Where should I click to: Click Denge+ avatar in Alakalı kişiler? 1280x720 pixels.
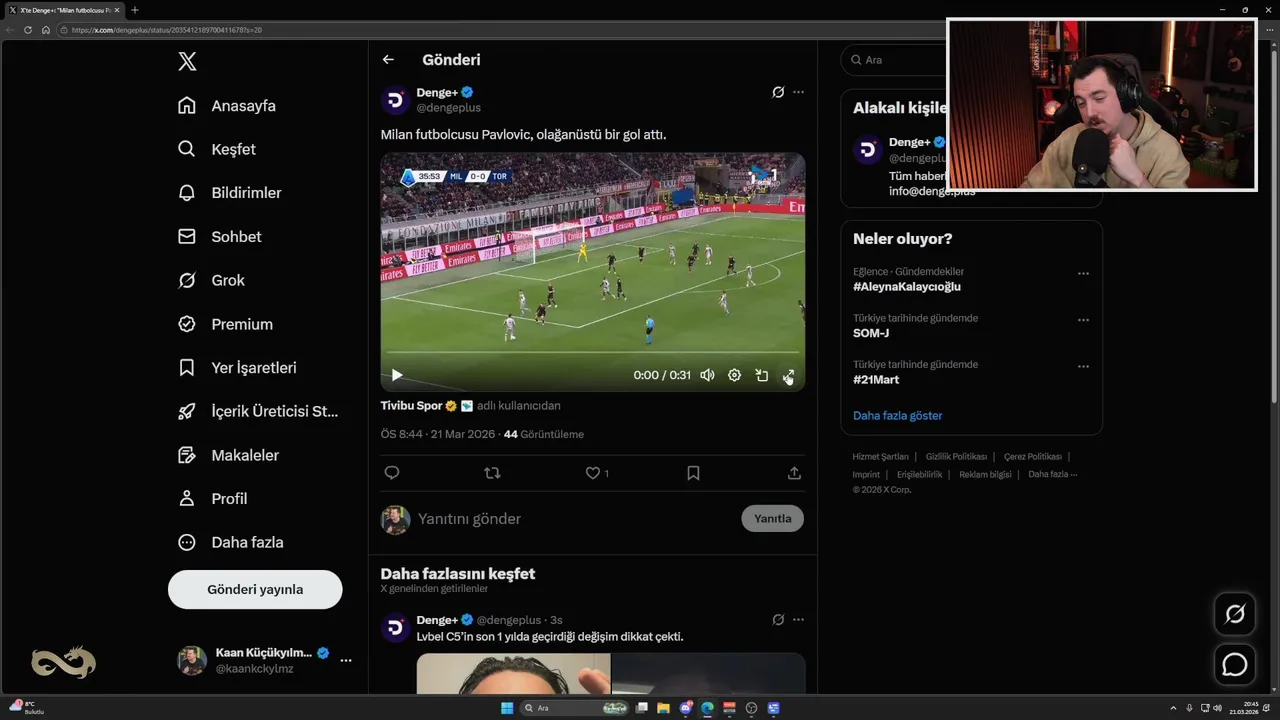pos(867,150)
